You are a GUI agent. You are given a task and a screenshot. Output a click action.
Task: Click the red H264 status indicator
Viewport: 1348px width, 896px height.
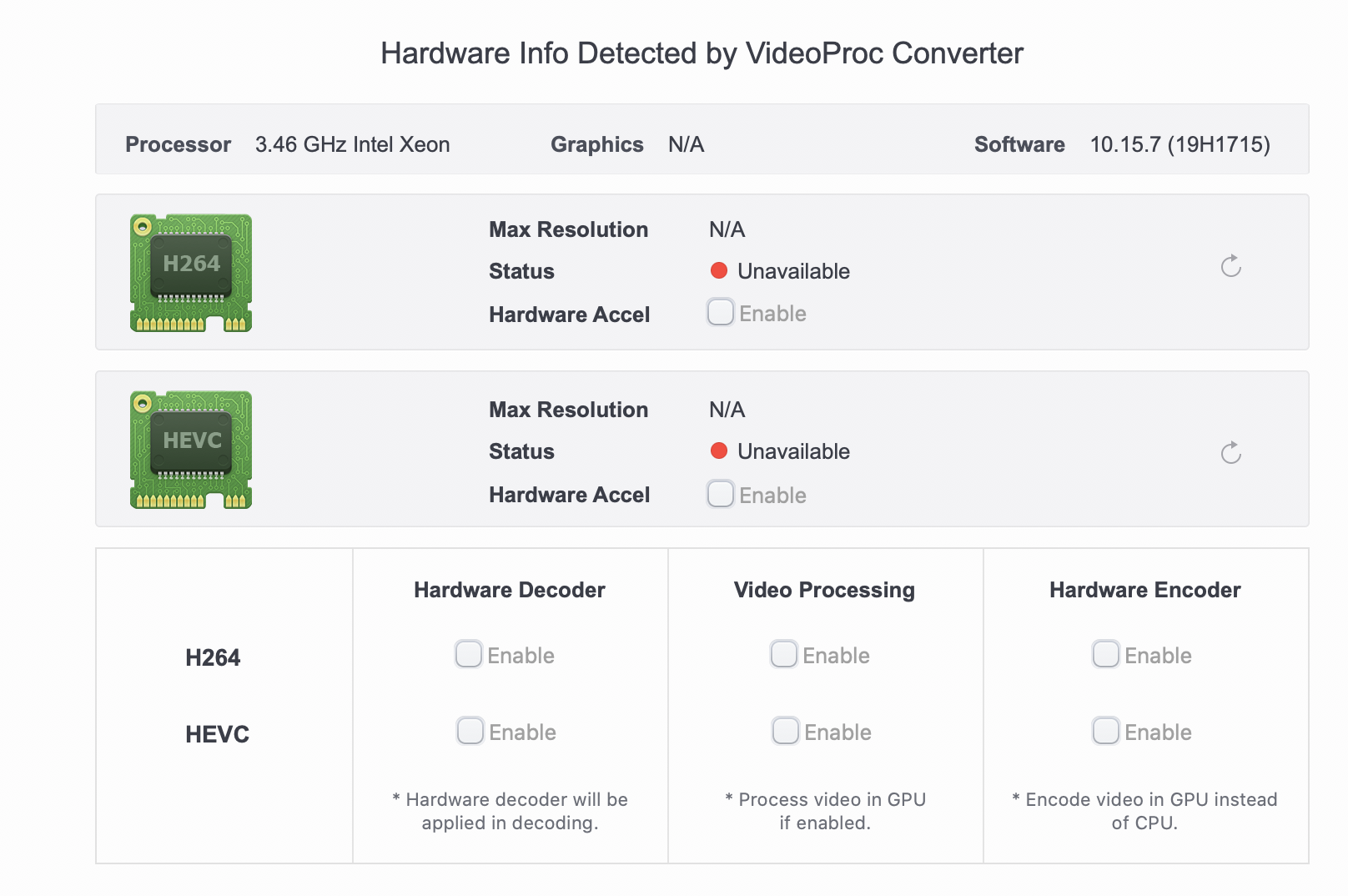pos(719,270)
